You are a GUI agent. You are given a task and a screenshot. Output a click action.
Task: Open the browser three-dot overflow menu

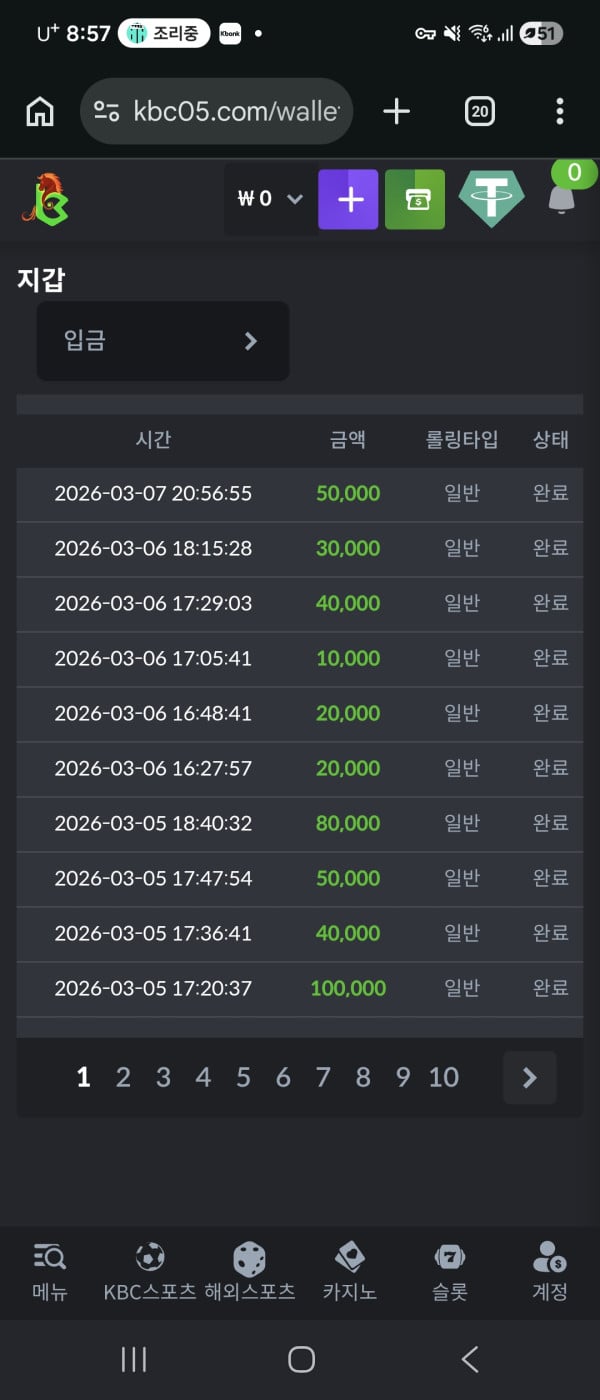click(559, 111)
